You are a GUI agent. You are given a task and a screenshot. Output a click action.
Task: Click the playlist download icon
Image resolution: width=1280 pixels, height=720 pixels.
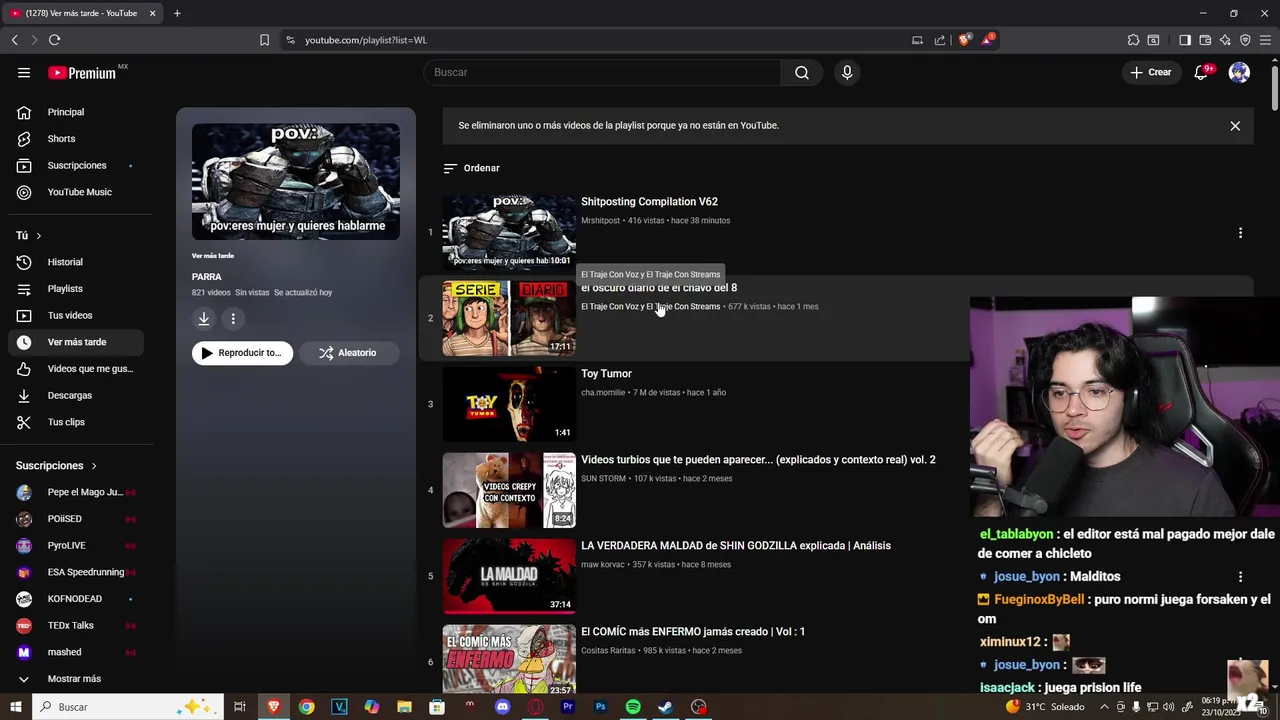204,319
